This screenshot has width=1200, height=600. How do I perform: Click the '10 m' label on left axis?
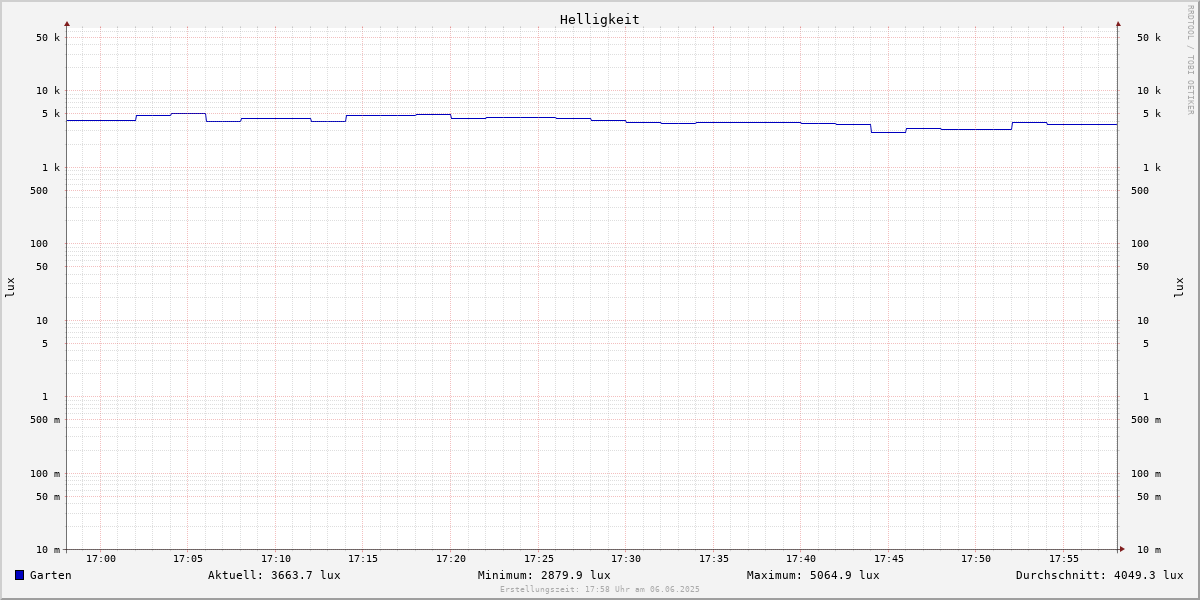click(x=48, y=550)
